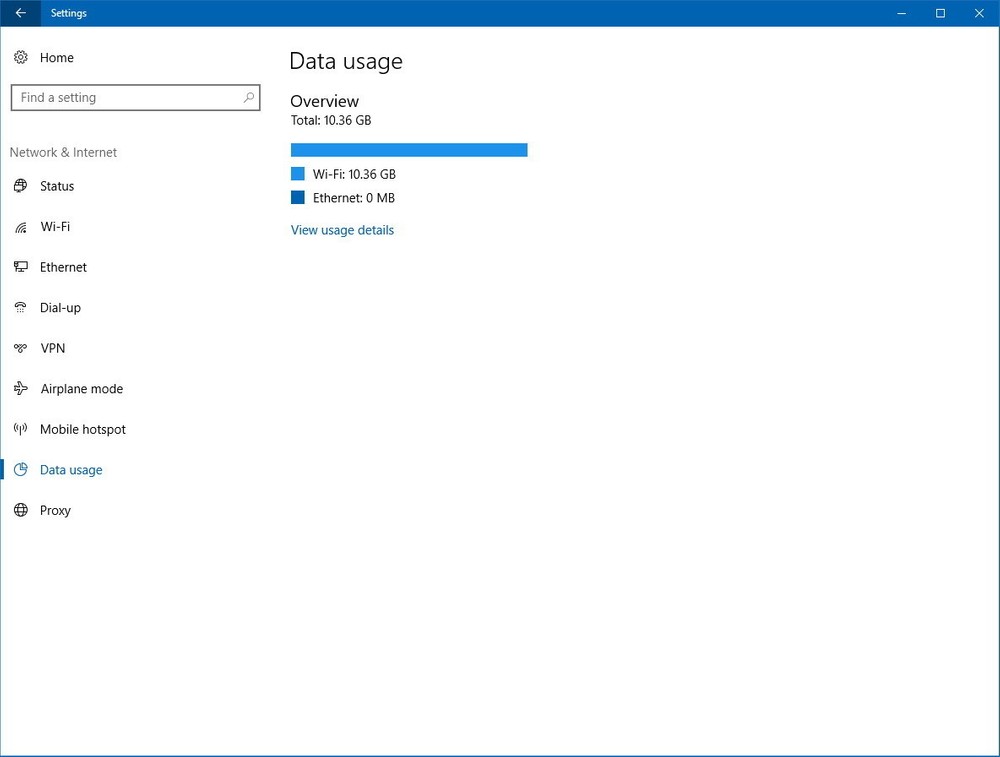Click the 'Data usage' page title
This screenshot has width=1000, height=757.
[346, 61]
